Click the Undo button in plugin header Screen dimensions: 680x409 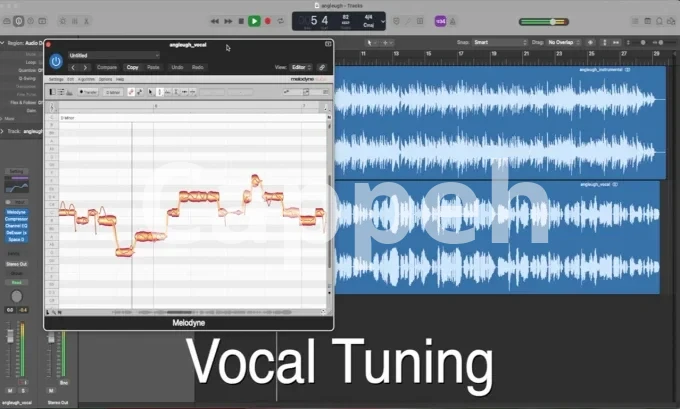tap(177, 67)
